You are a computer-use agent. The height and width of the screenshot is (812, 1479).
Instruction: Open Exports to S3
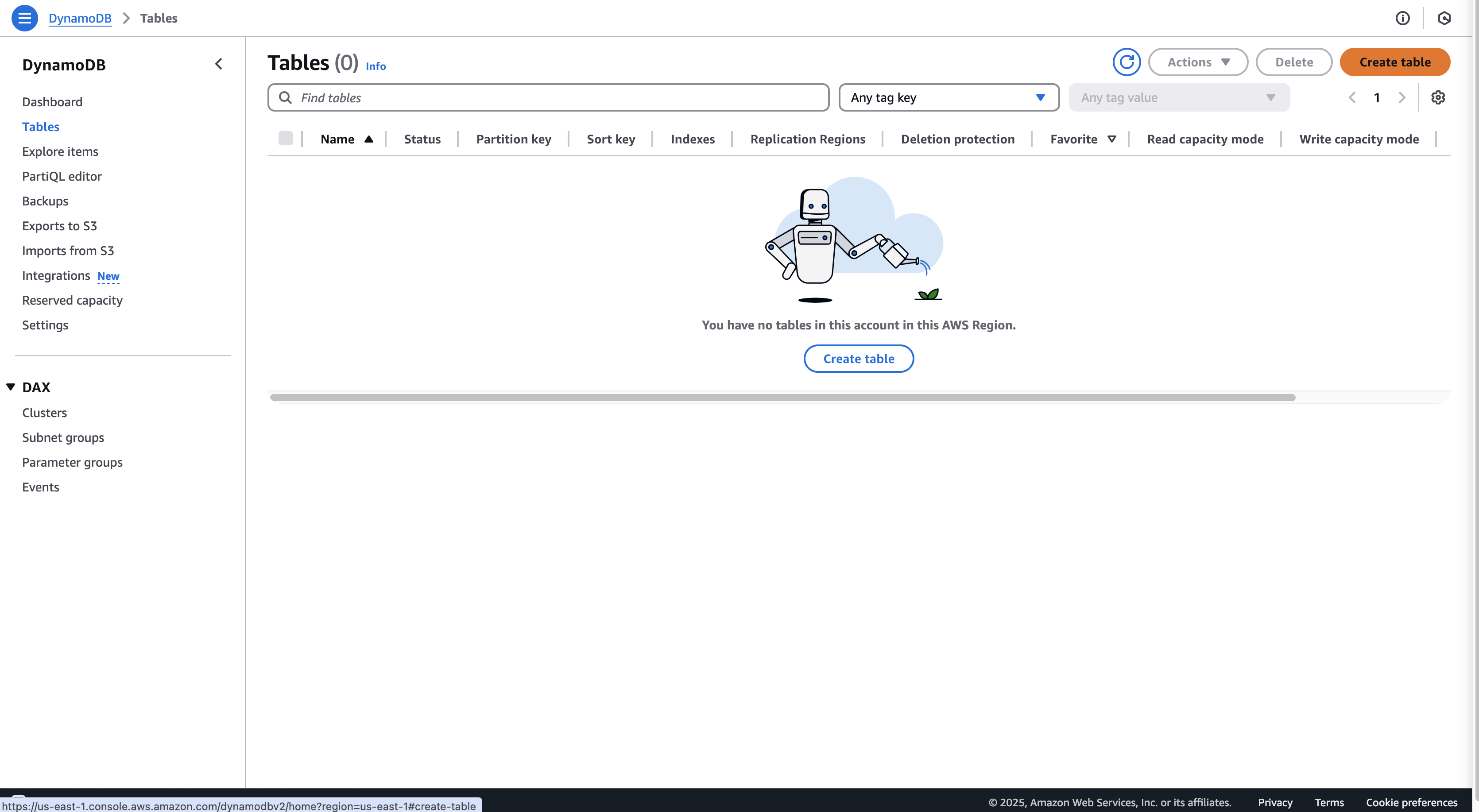tap(60, 226)
